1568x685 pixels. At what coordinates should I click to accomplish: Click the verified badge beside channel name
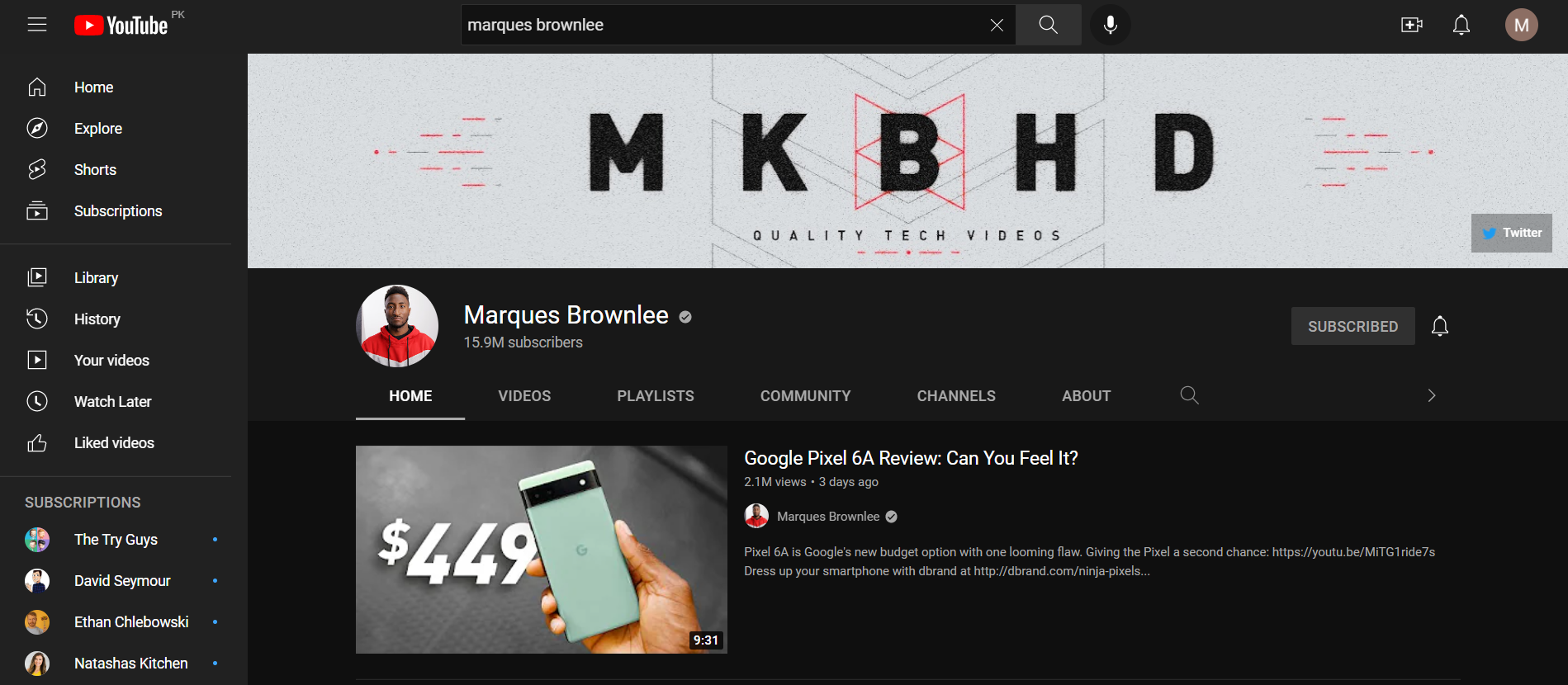pos(685,317)
